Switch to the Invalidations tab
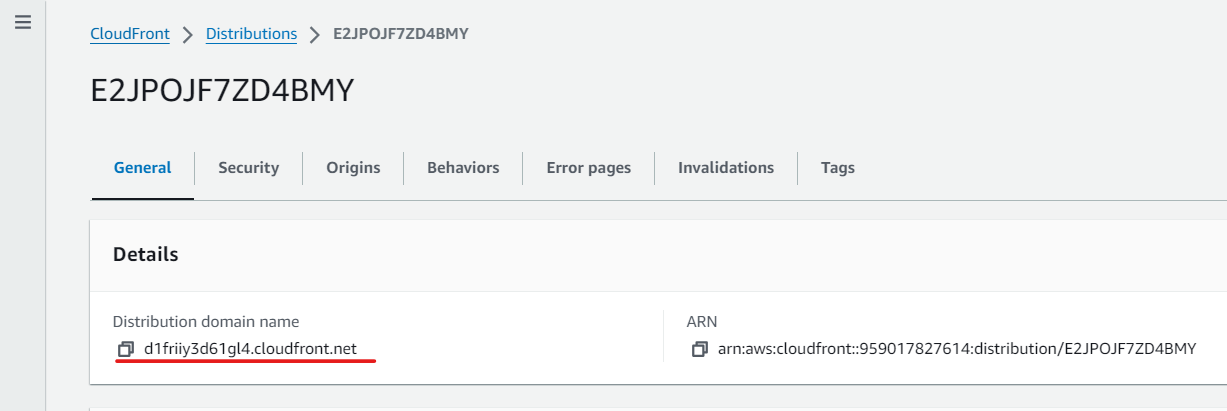 [x=726, y=168]
